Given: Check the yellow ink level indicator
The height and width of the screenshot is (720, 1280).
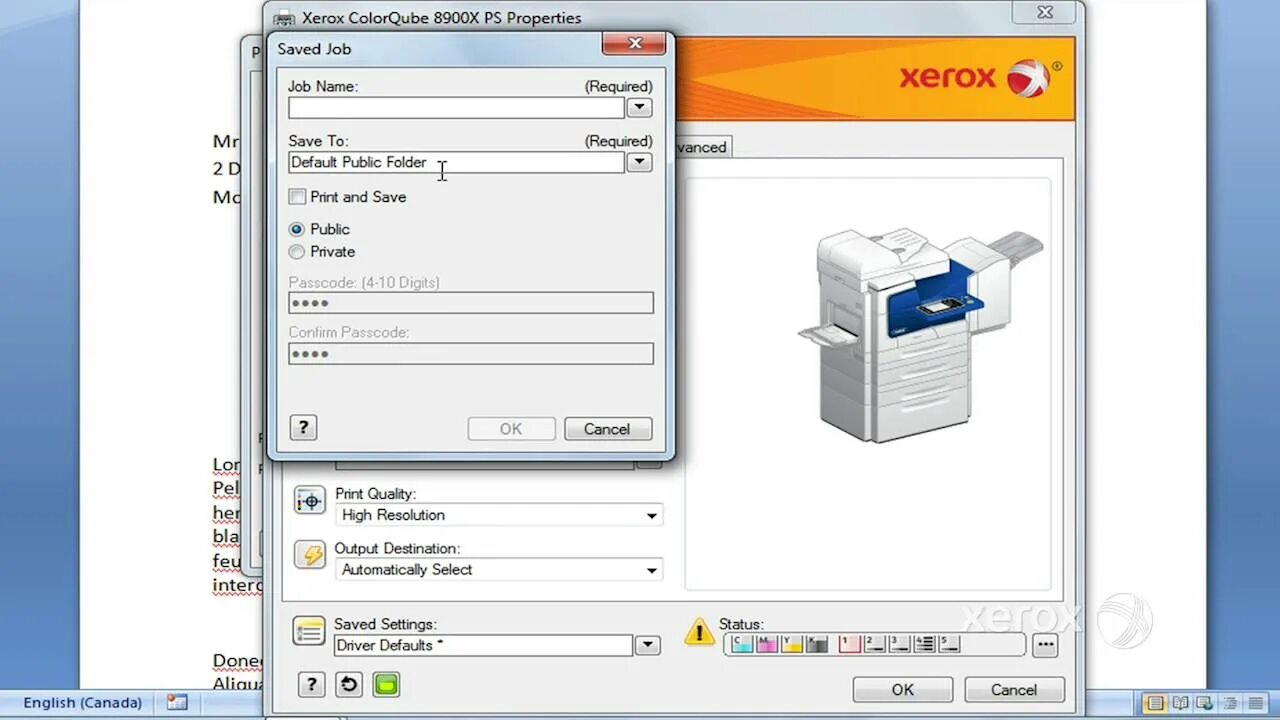Looking at the screenshot, I should pyautogui.click(x=792, y=644).
